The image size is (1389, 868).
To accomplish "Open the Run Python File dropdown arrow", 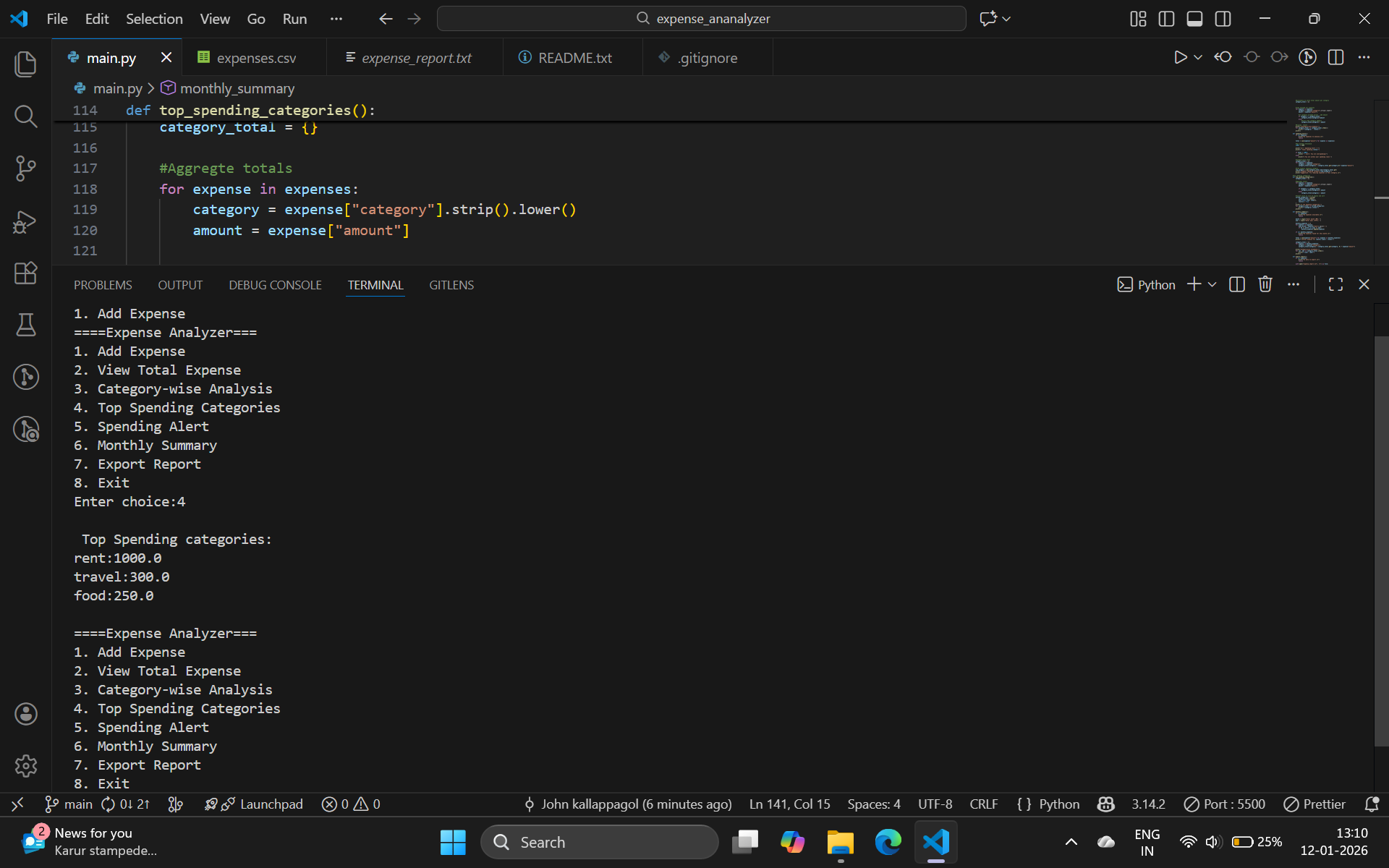I will click(1198, 57).
